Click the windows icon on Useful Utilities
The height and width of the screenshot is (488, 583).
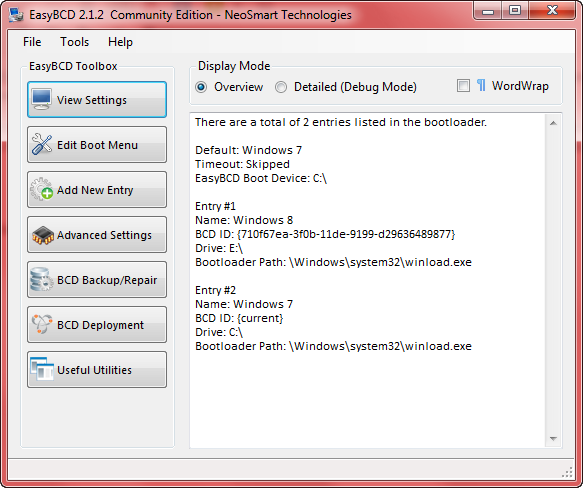pyautogui.click(x=42, y=369)
